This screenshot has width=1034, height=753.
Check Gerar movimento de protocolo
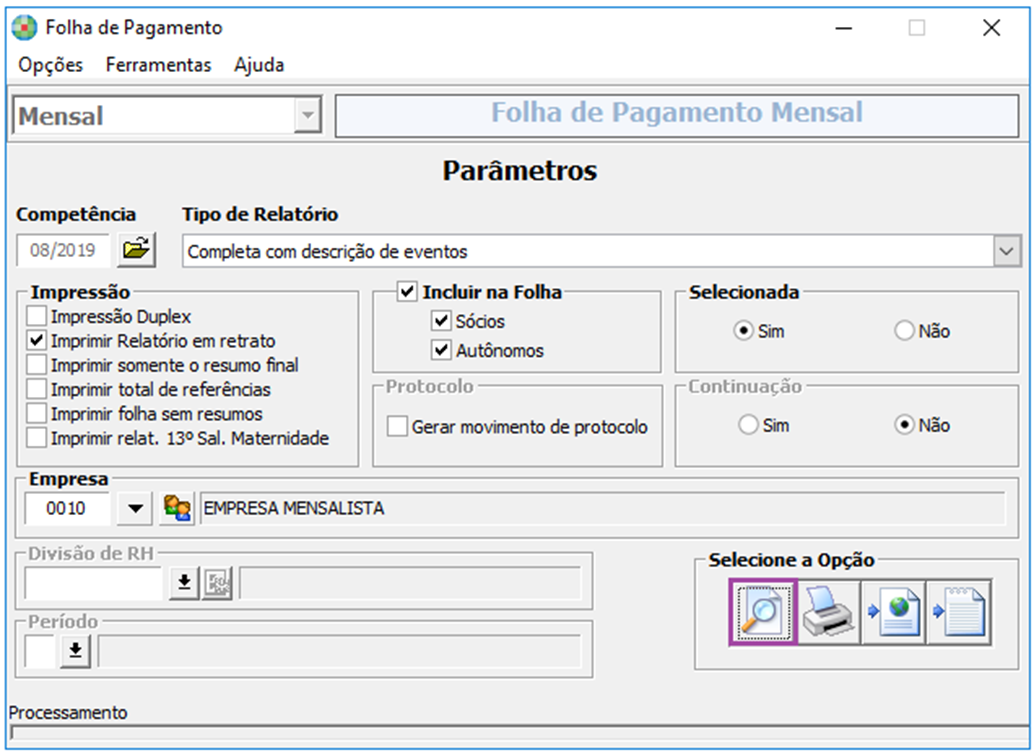coord(398,427)
